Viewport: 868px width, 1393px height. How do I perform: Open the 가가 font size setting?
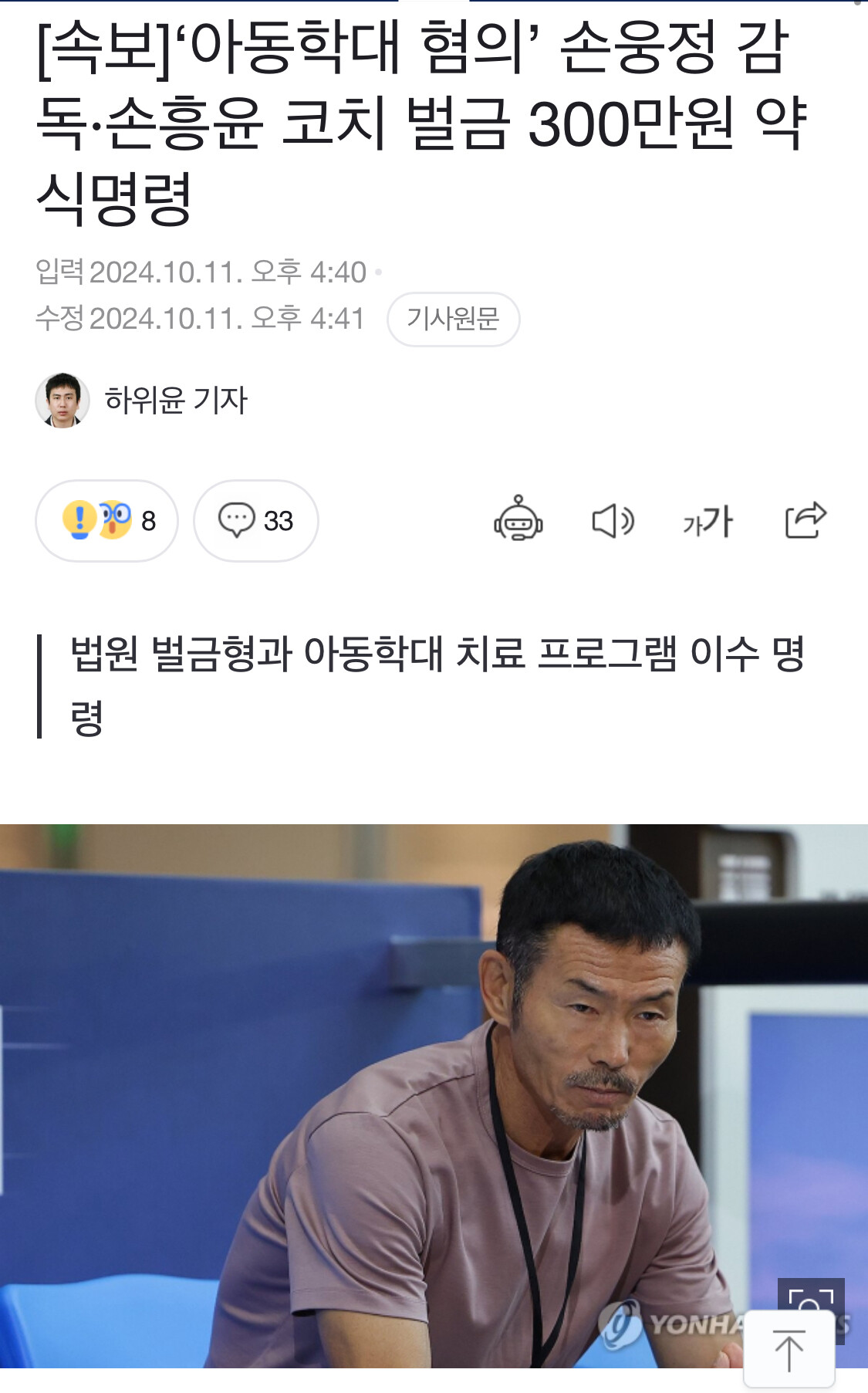pos(708,522)
